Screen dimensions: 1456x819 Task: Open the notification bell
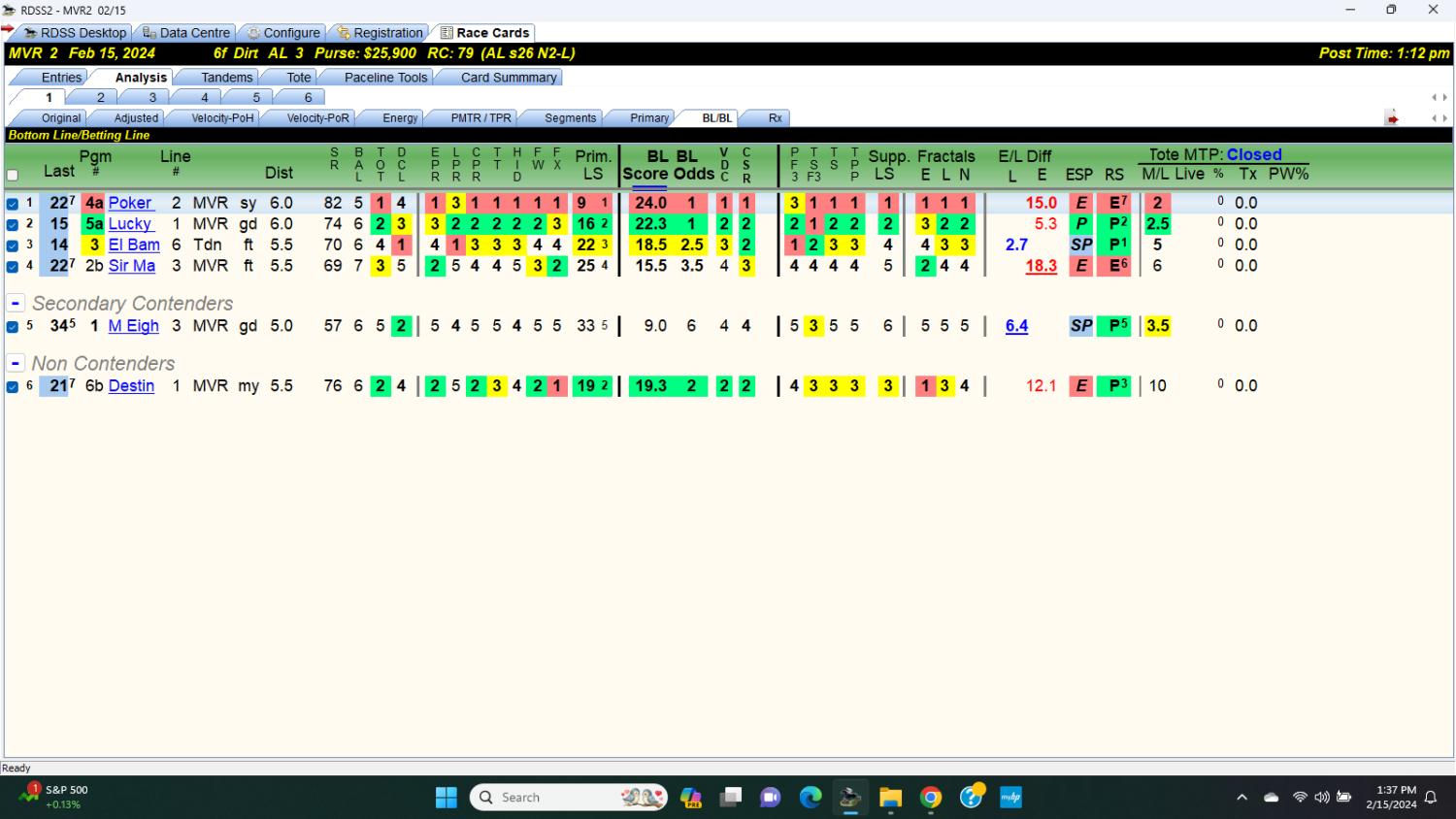point(1431,798)
